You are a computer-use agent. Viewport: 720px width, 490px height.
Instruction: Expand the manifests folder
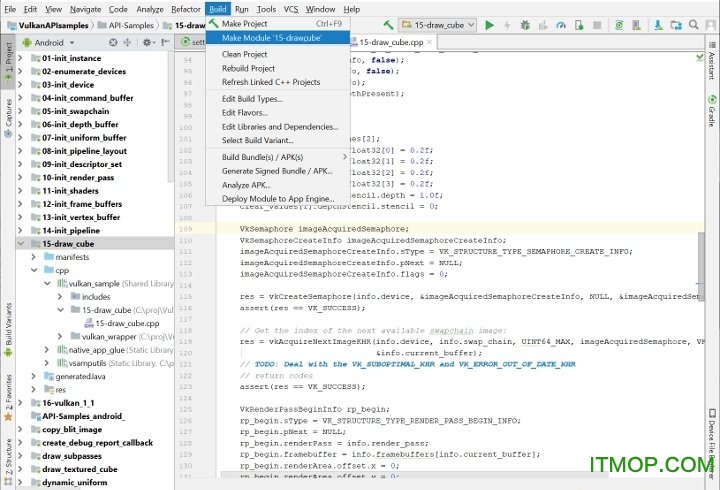(34, 257)
